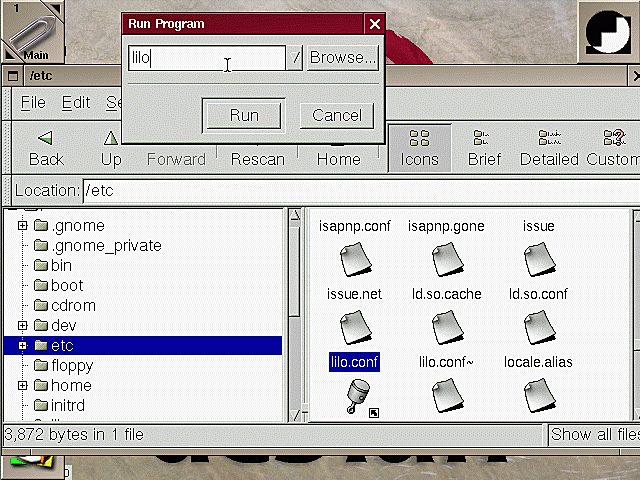Screen dimensions: 640x480
Task: Open the File menu
Action: point(33,102)
